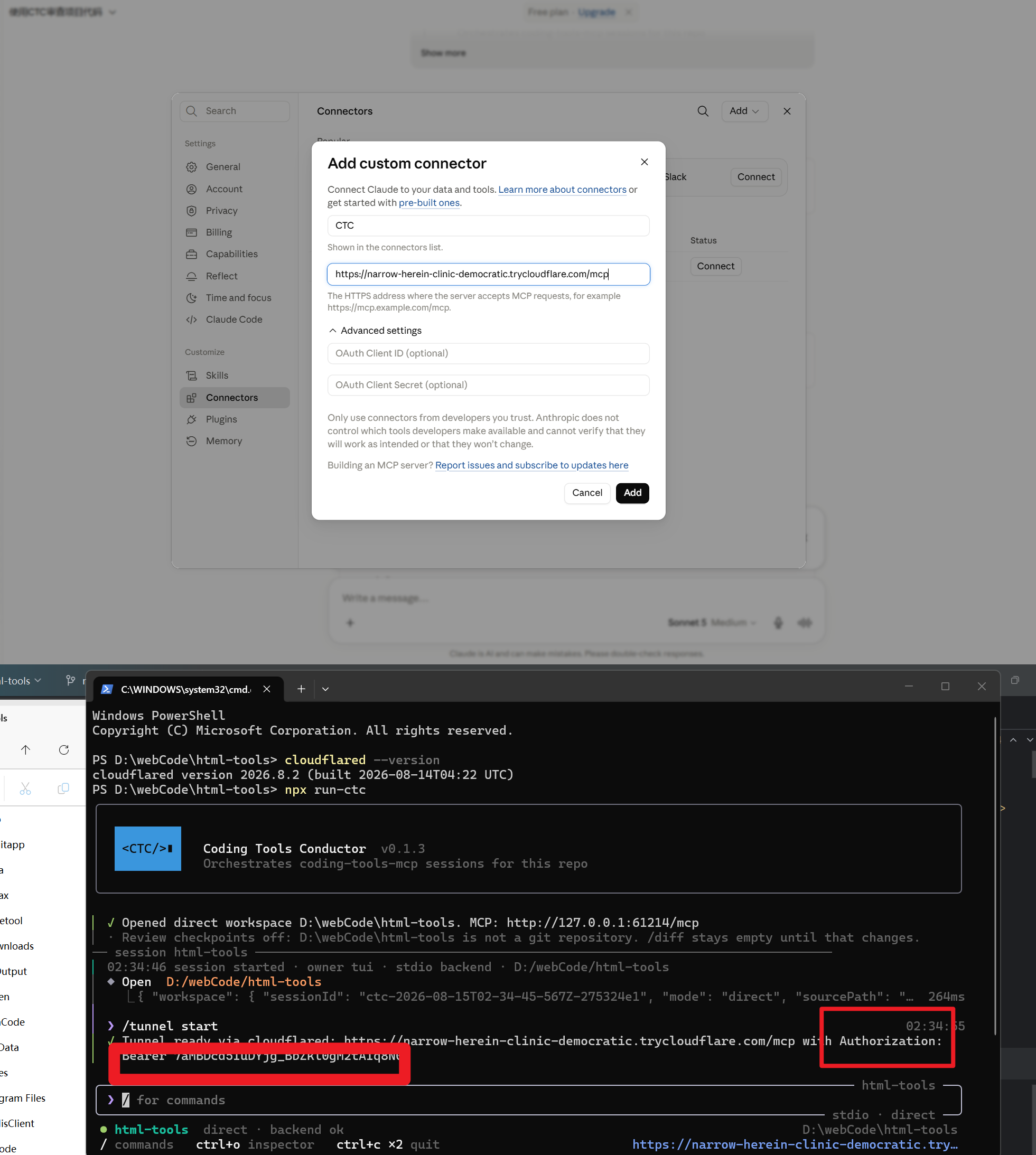Open Time and focus settings
This screenshot has width=1036, height=1155.
point(235,297)
